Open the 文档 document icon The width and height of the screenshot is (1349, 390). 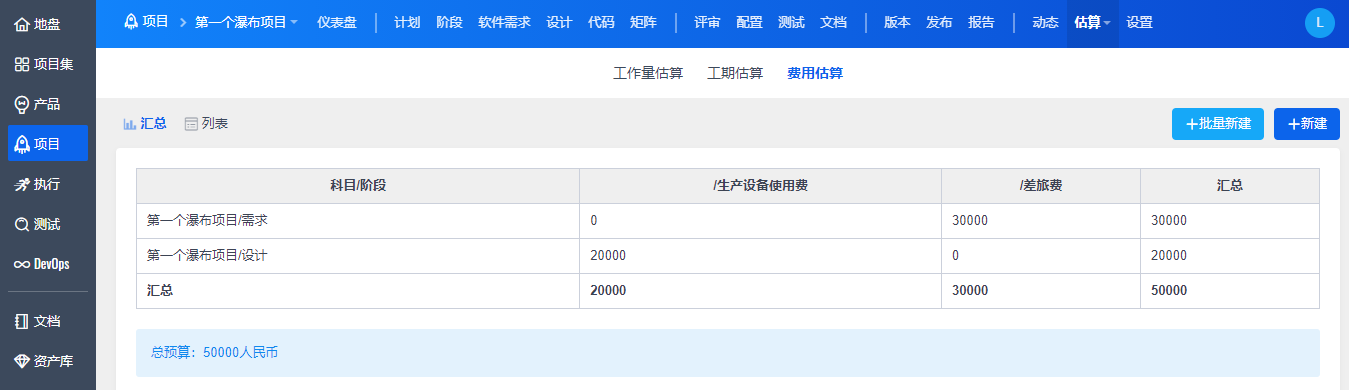coord(22,321)
